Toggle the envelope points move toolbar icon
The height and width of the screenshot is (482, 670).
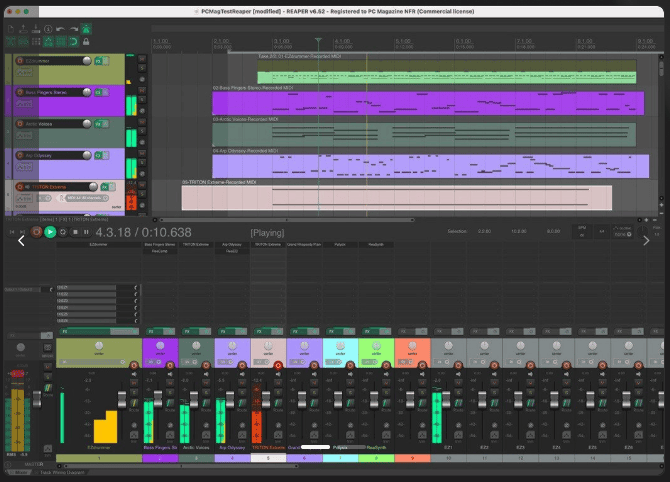tap(48, 41)
